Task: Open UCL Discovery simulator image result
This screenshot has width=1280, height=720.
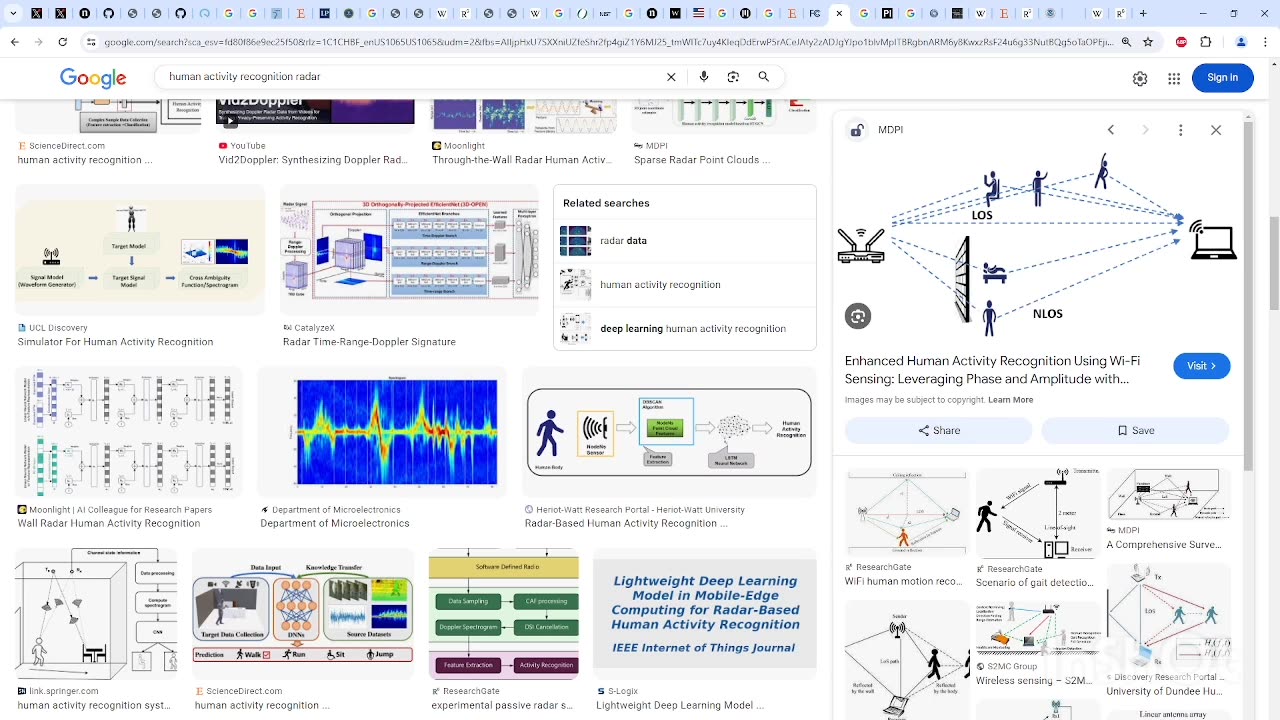Action: click(x=140, y=250)
